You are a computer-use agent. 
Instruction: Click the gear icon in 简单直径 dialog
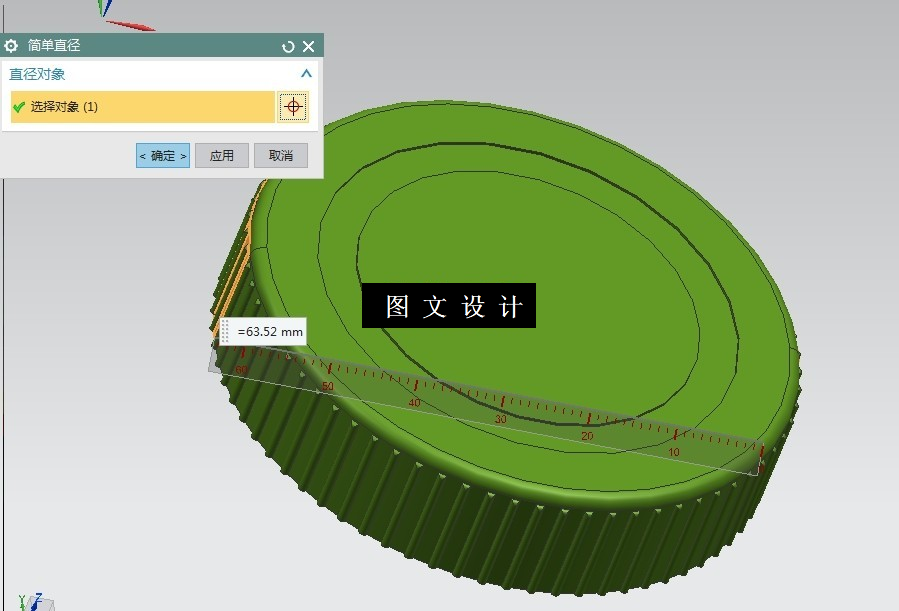tap(11, 46)
